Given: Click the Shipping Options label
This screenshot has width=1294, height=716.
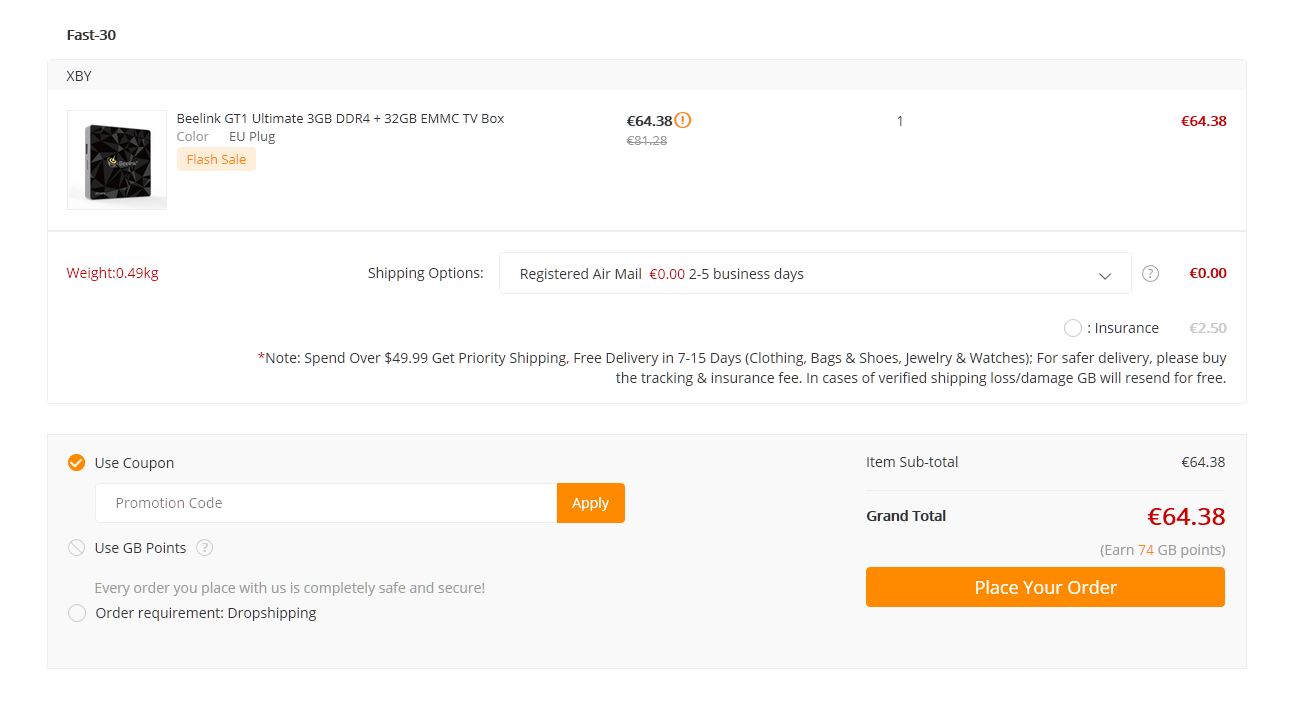Looking at the screenshot, I should (x=425, y=273).
